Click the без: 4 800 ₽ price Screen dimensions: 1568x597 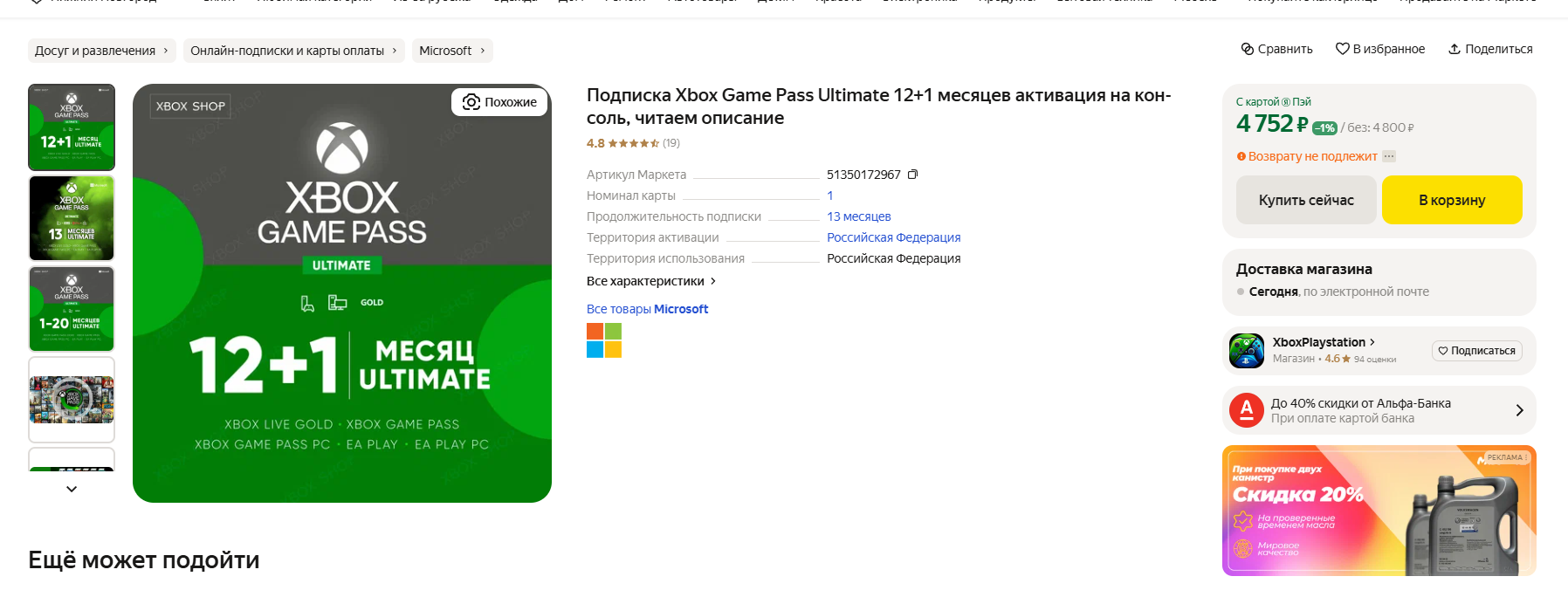(x=1381, y=127)
